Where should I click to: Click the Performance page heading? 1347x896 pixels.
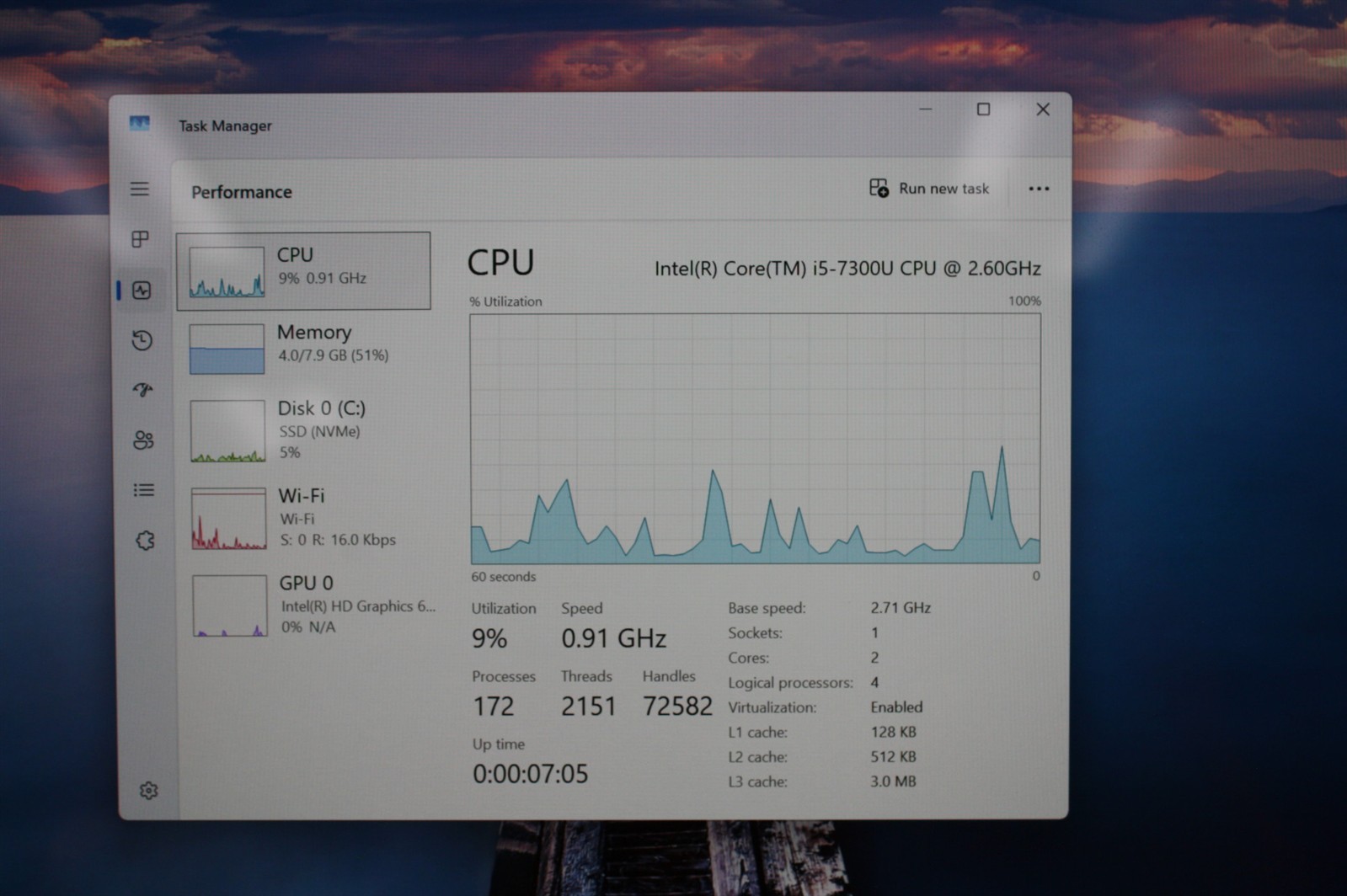(242, 192)
